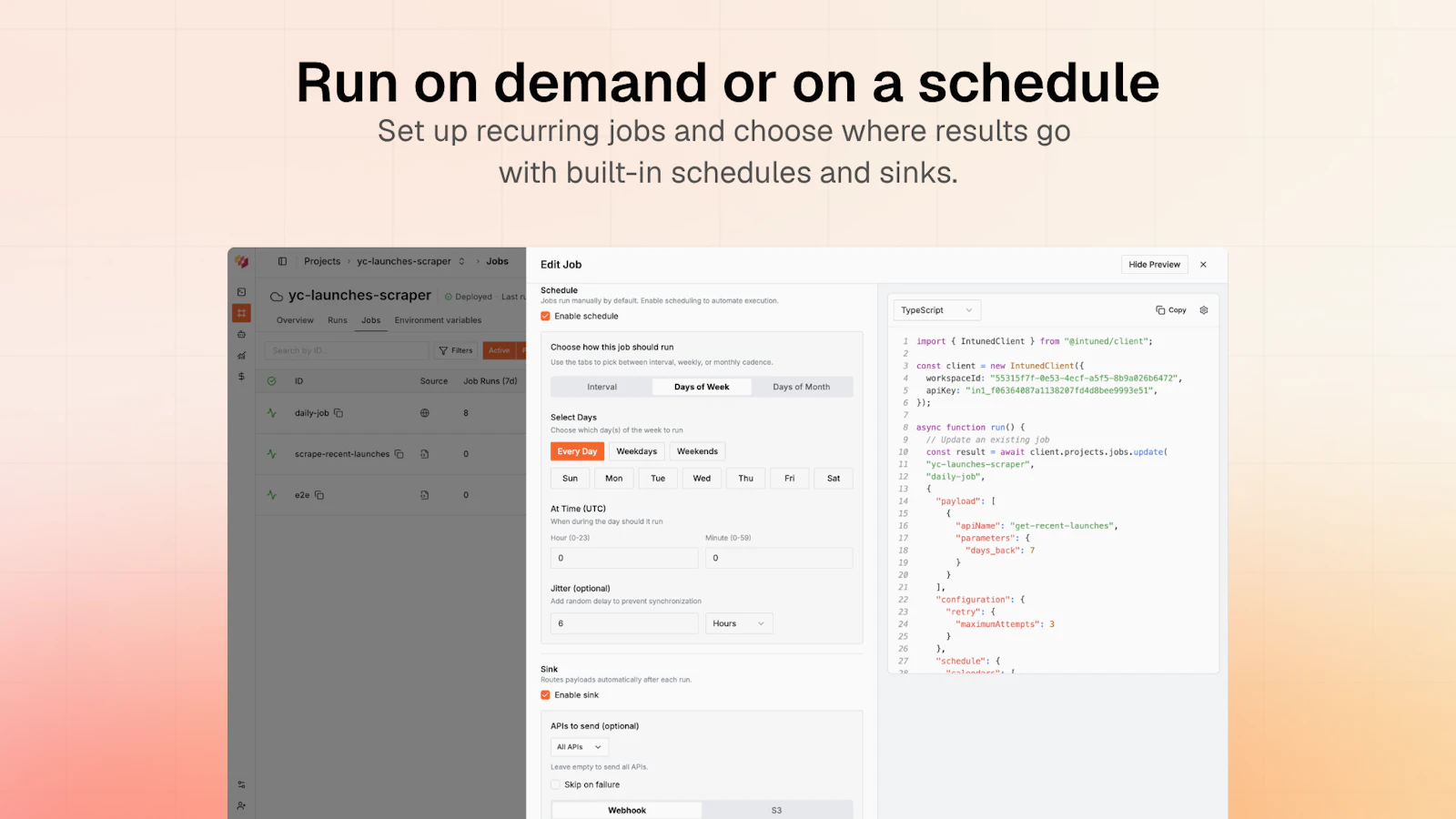Toggle Sunday in Select Days
The height and width of the screenshot is (819, 1456).
point(570,479)
